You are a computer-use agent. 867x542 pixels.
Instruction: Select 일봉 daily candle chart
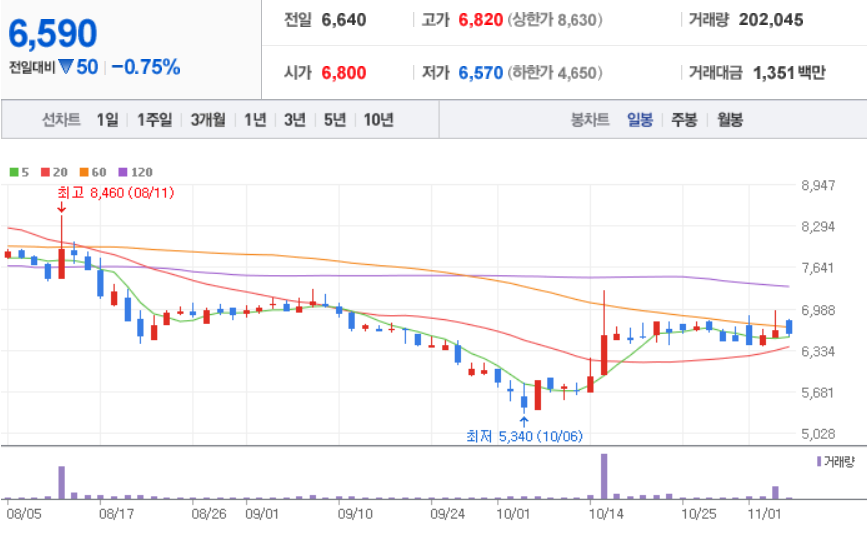coord(640,119)
